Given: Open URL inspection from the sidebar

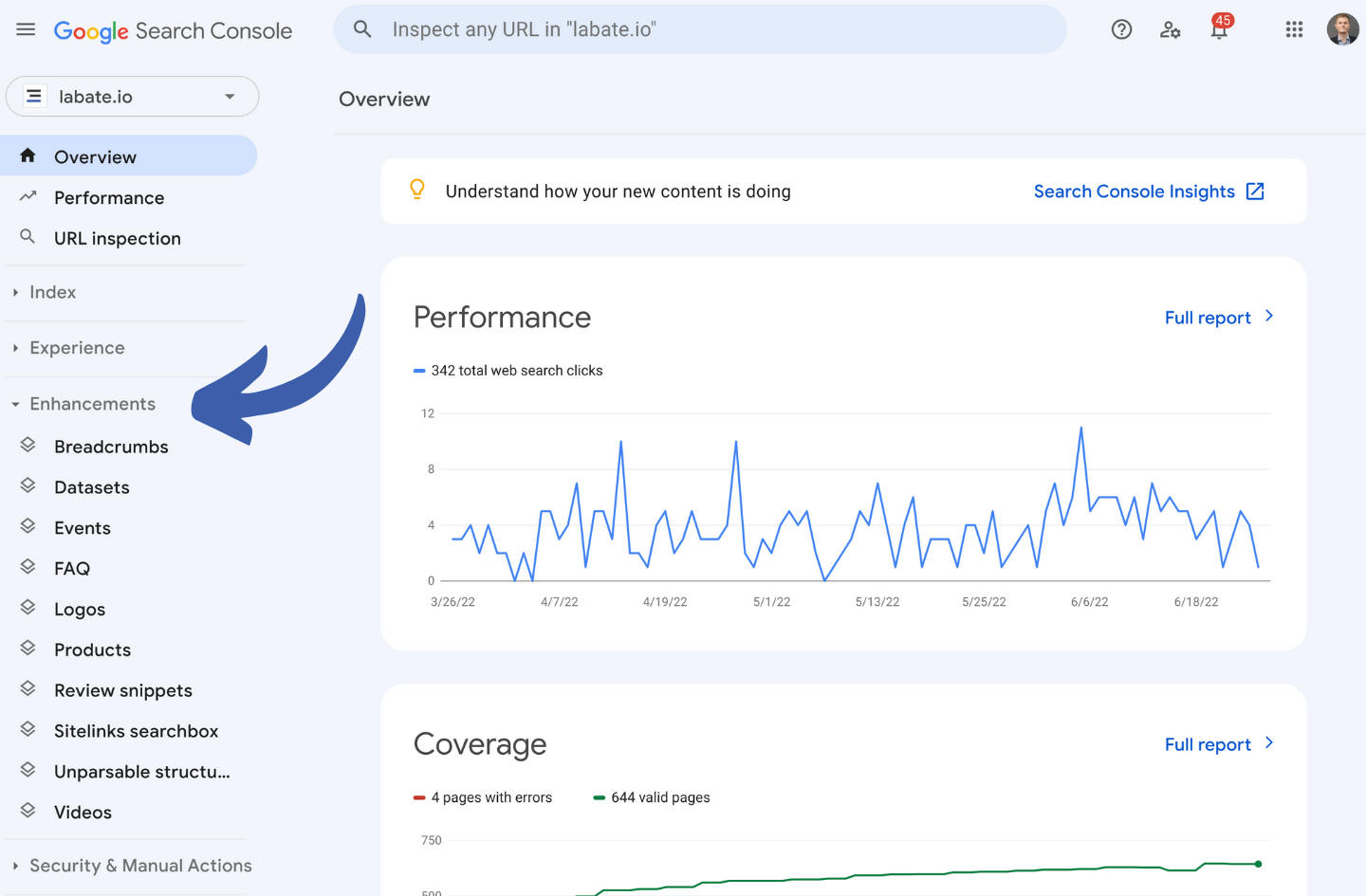Looking at the screenshot, I should point(117,239).
